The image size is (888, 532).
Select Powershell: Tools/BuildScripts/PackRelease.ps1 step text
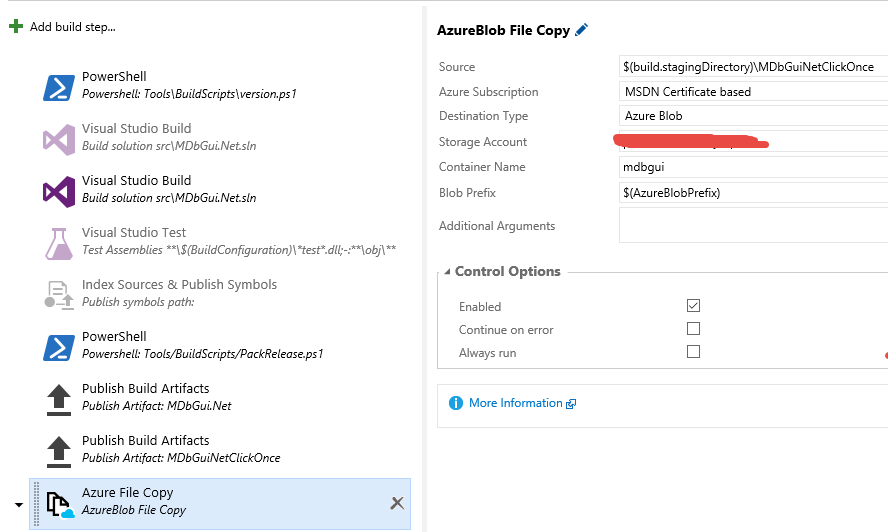pyautogui.click(x=202, y=354)
